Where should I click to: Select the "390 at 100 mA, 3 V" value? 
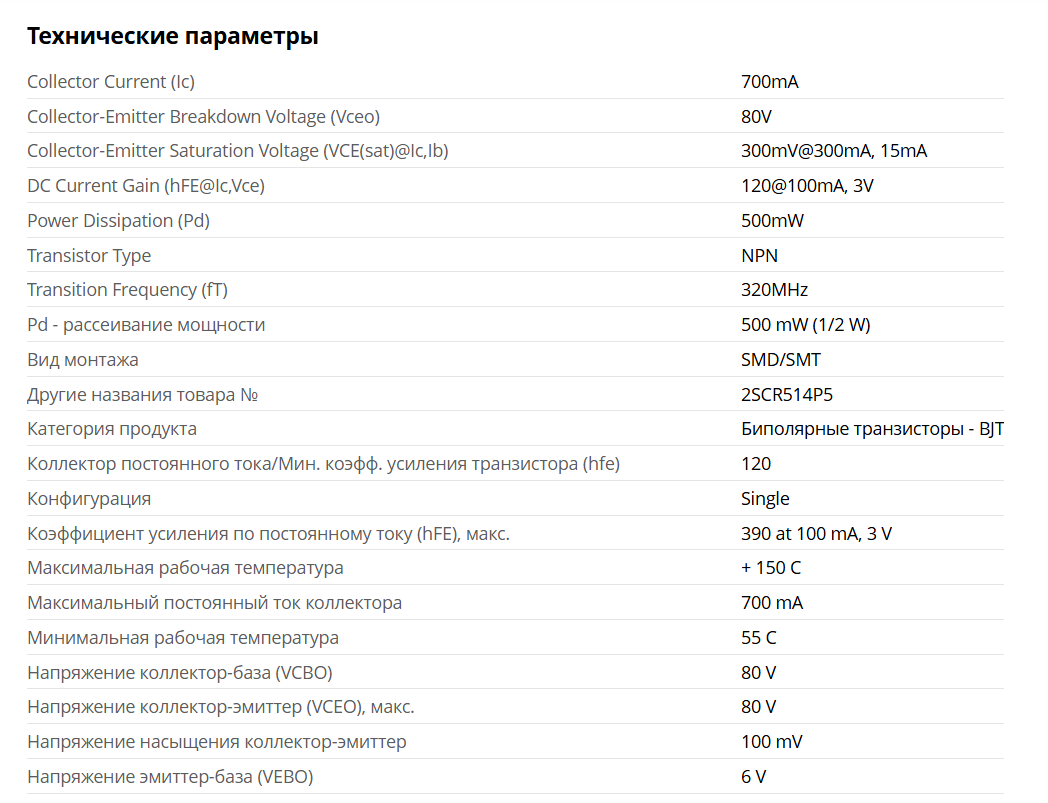[816, 534]
